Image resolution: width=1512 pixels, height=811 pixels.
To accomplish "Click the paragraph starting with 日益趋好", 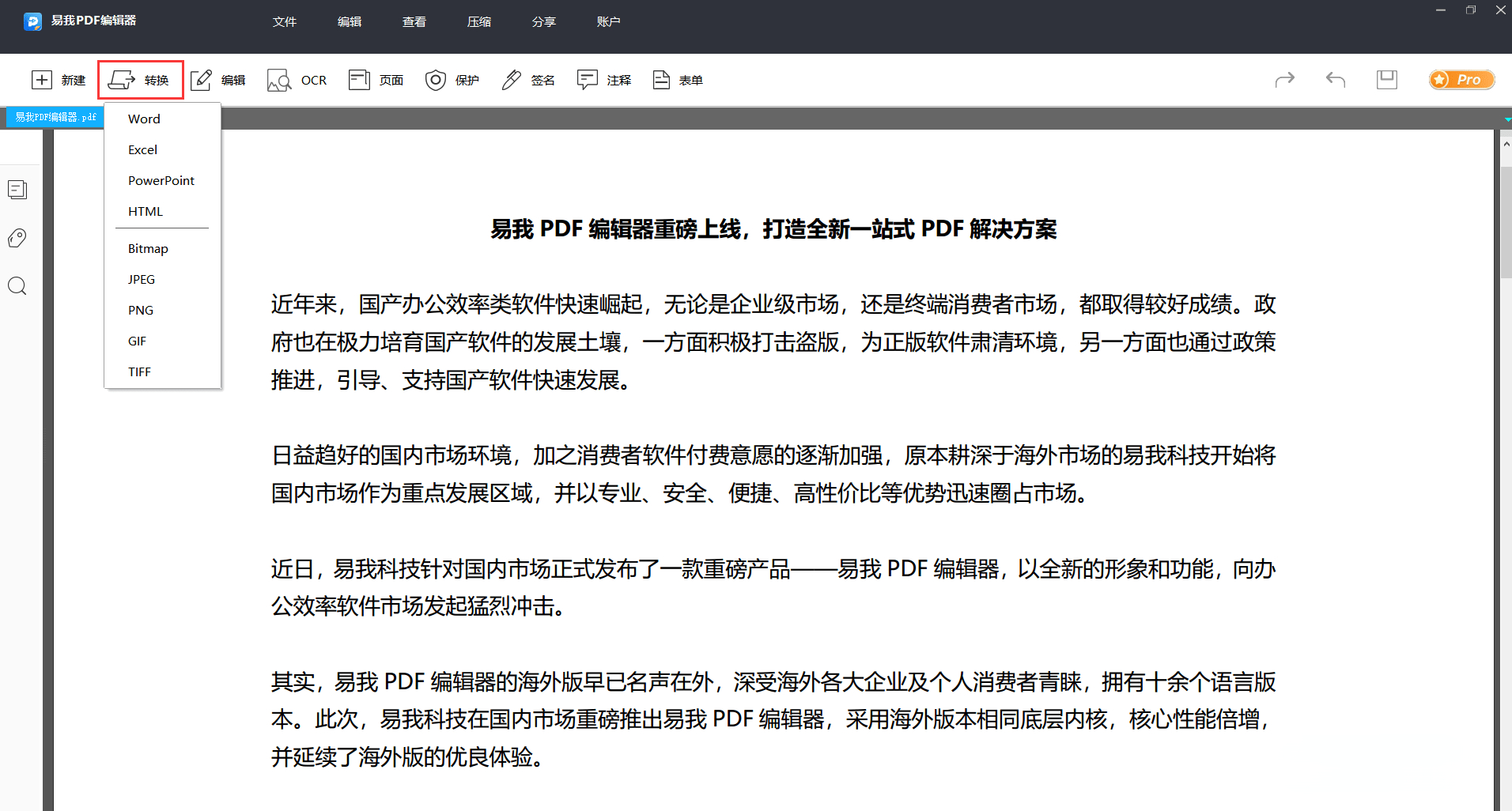I will coord(773,474).
